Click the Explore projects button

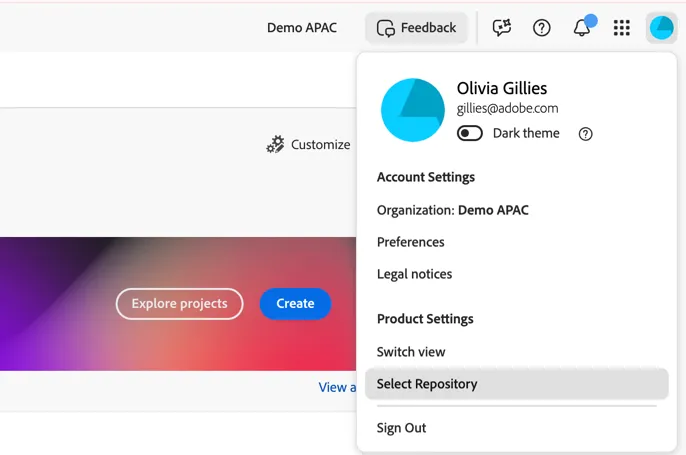tap(179, 304)
